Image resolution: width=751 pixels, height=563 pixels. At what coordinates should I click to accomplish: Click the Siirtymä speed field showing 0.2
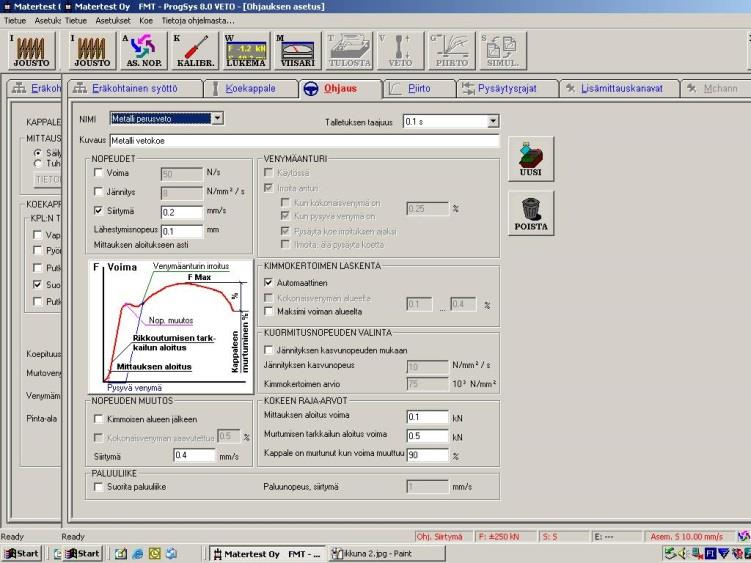point(182,212)
